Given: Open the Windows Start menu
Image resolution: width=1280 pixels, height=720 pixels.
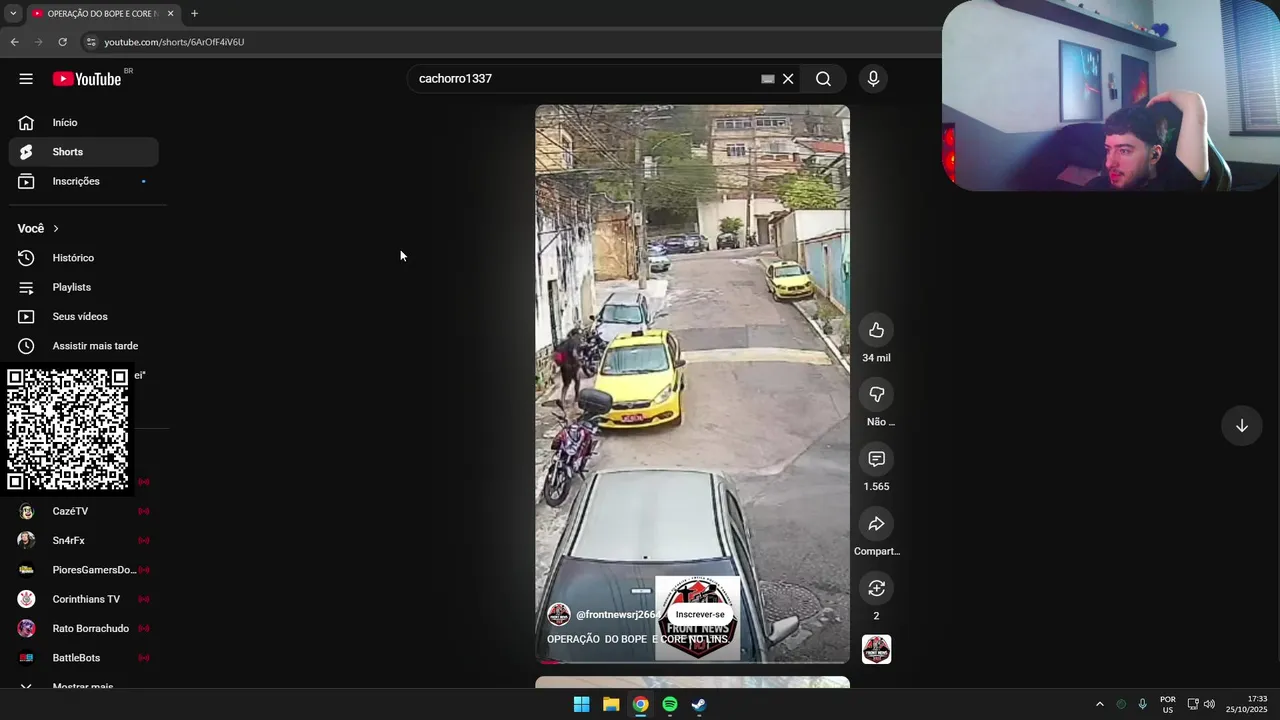Looking at the screenshot, I should pos(581,704).
